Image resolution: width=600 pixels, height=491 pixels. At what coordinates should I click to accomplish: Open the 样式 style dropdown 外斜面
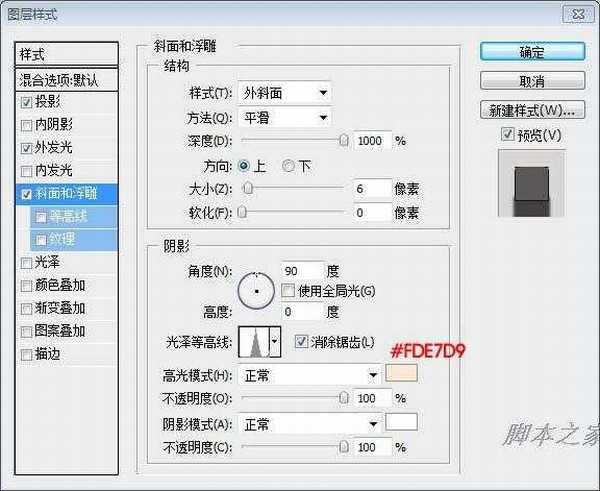pyautogui.click(x=284, y=93)
